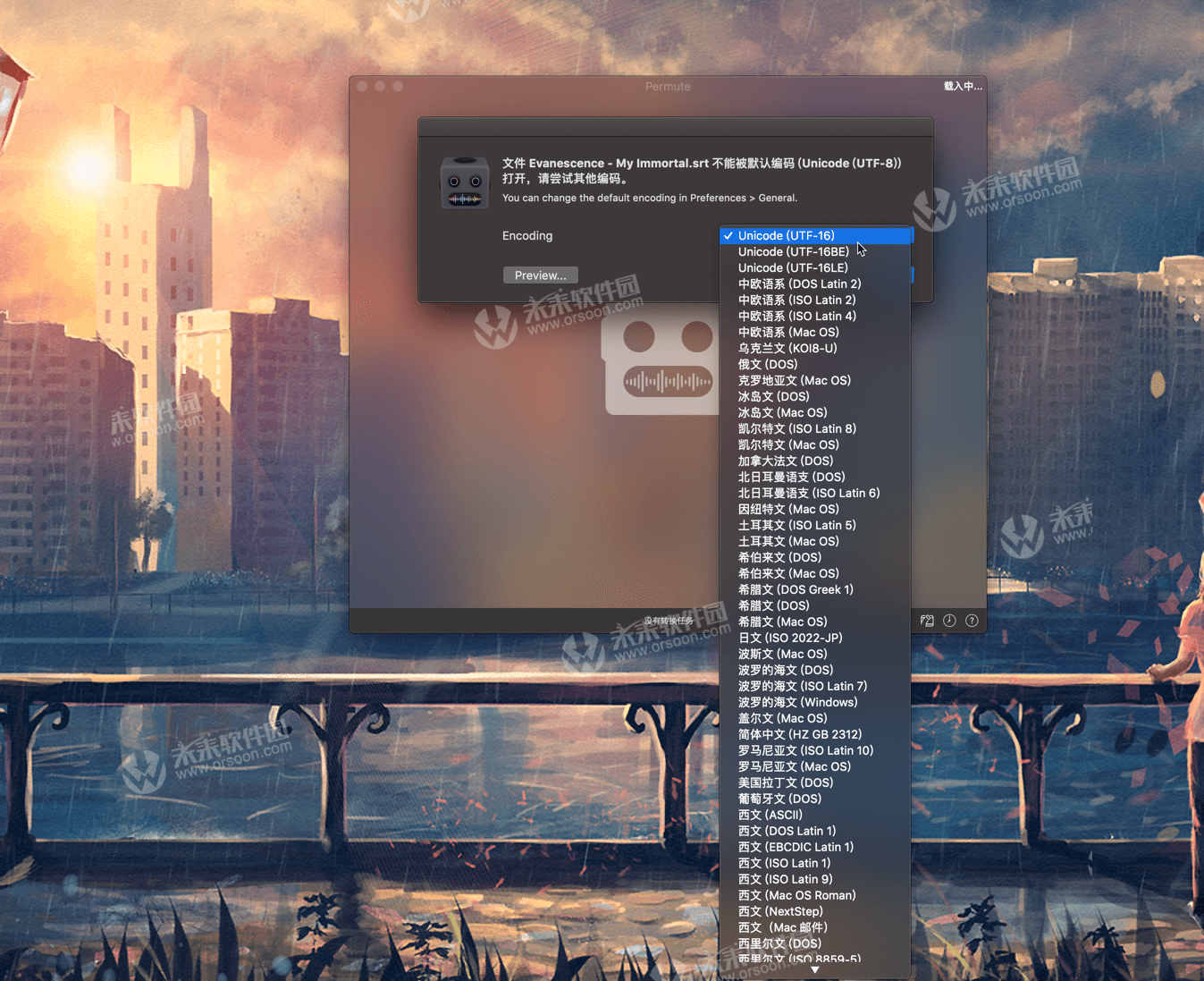
Task: Pick 日文 (ISO 2022-JP) encoding
Action: pos(815,638)
